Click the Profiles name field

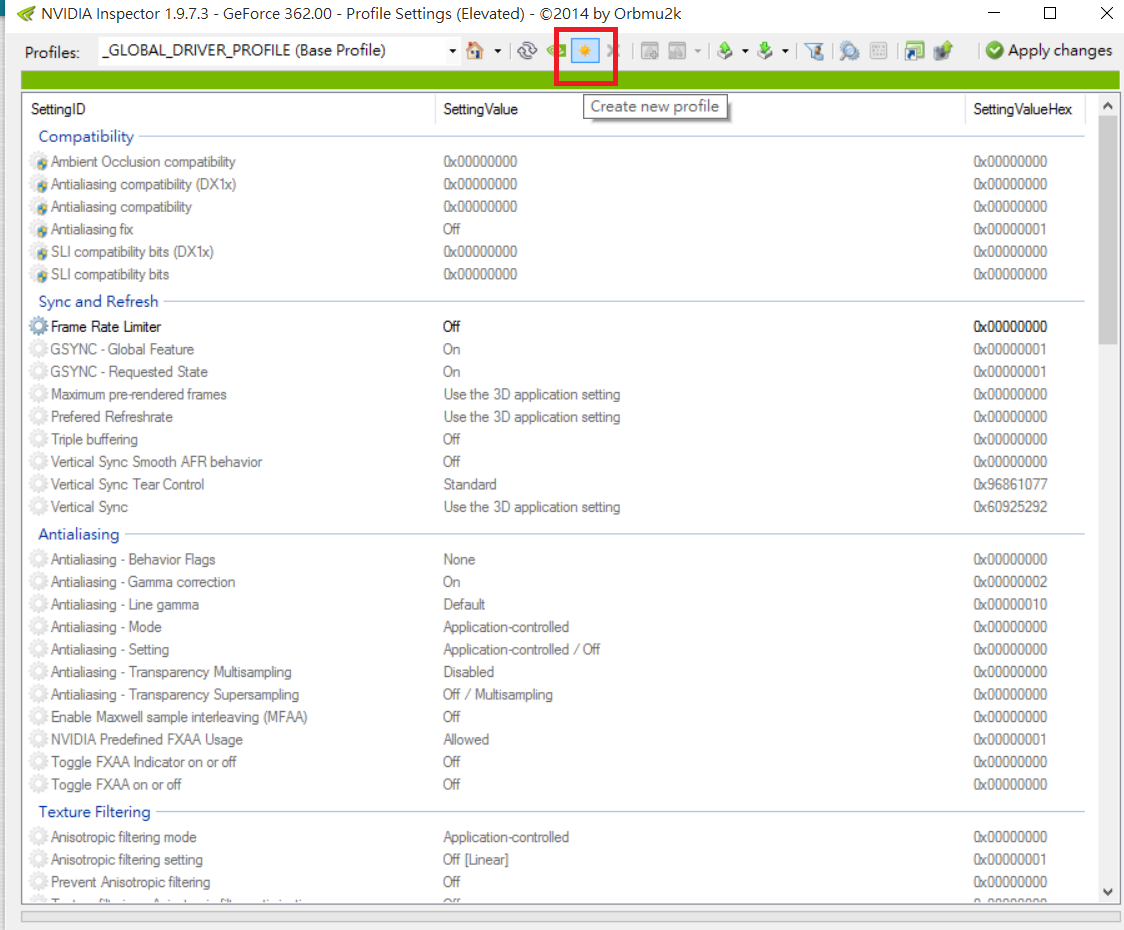[x=272, y=51]
